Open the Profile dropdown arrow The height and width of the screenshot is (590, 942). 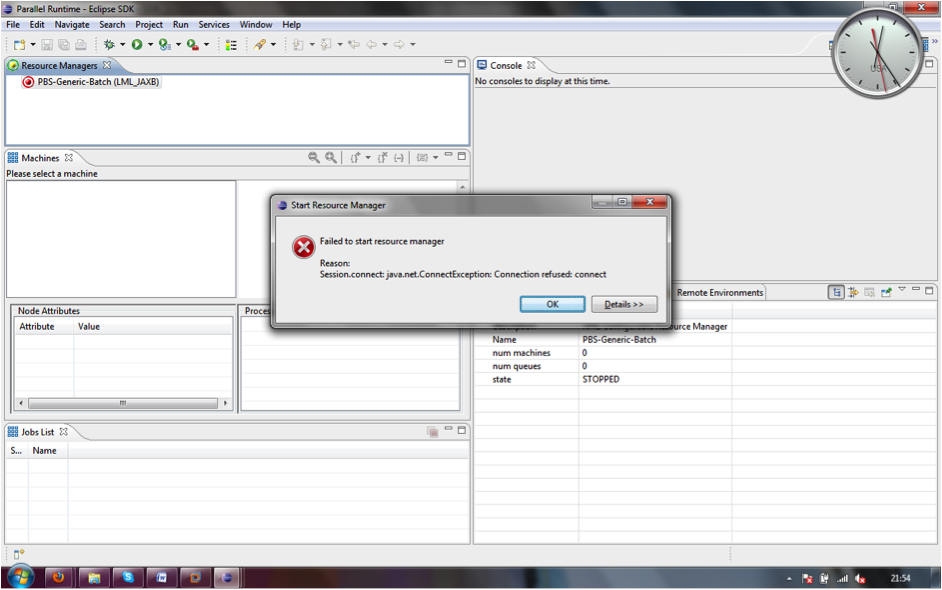click(x=178, y=44)
